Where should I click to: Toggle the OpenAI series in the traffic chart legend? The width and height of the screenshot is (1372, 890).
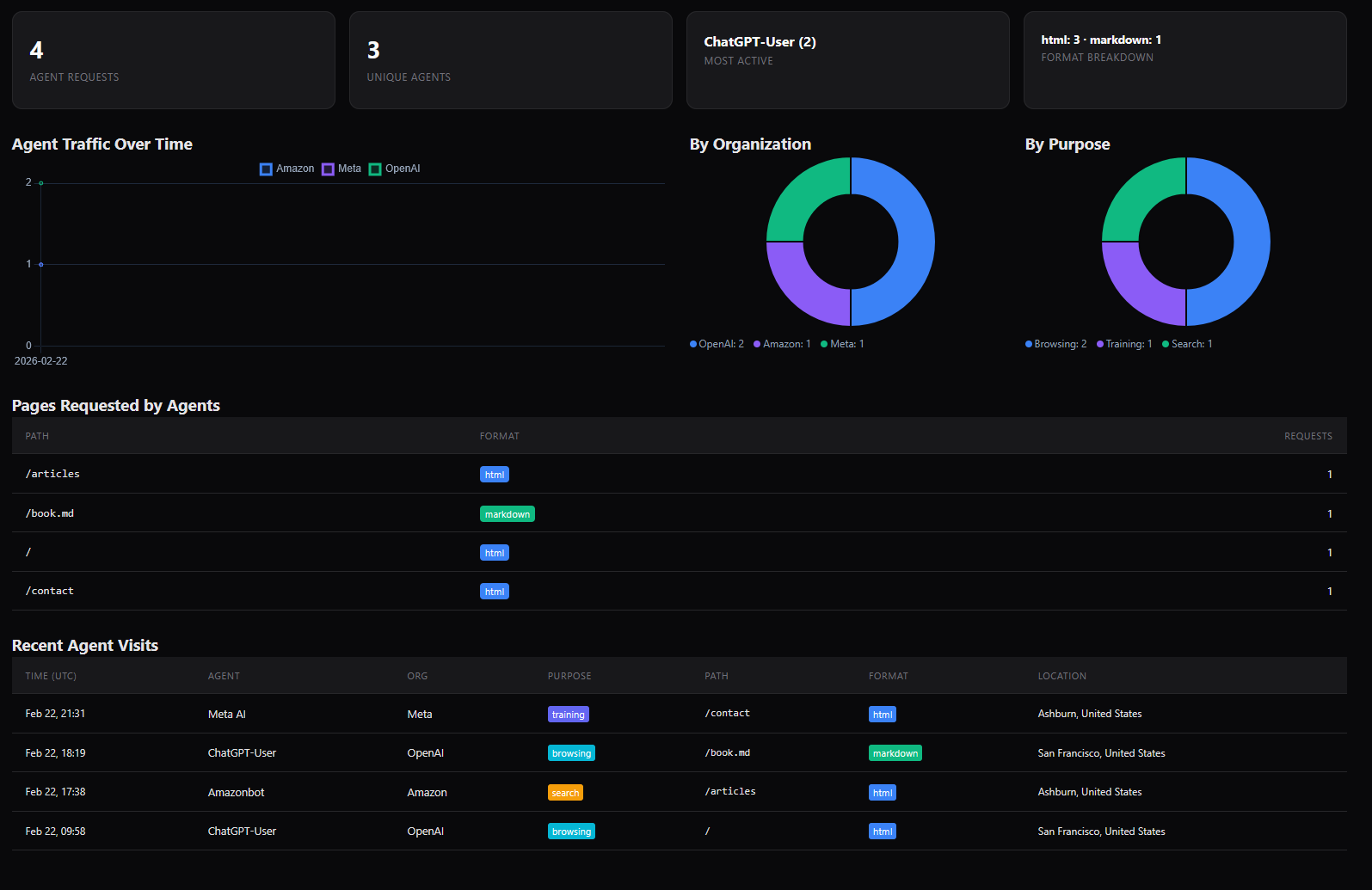pos(394,169)
